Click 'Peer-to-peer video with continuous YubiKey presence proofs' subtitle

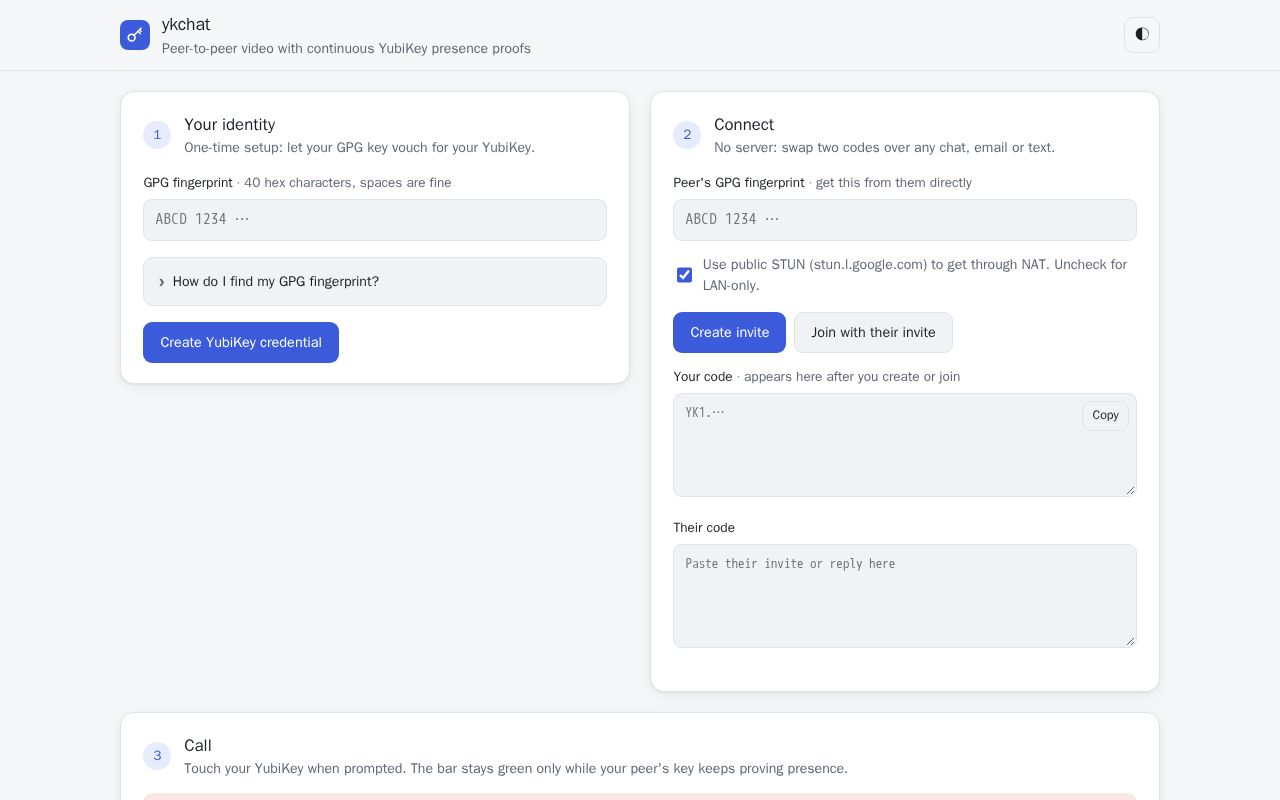tap(346, 48)
